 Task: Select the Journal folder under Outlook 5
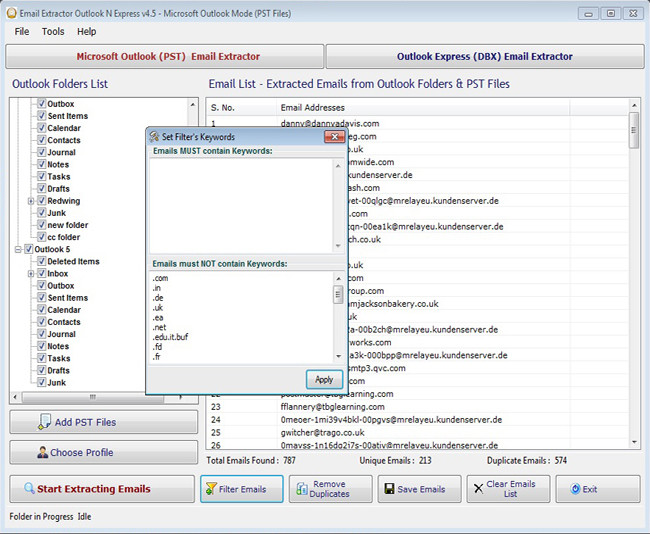click(61, 334)
